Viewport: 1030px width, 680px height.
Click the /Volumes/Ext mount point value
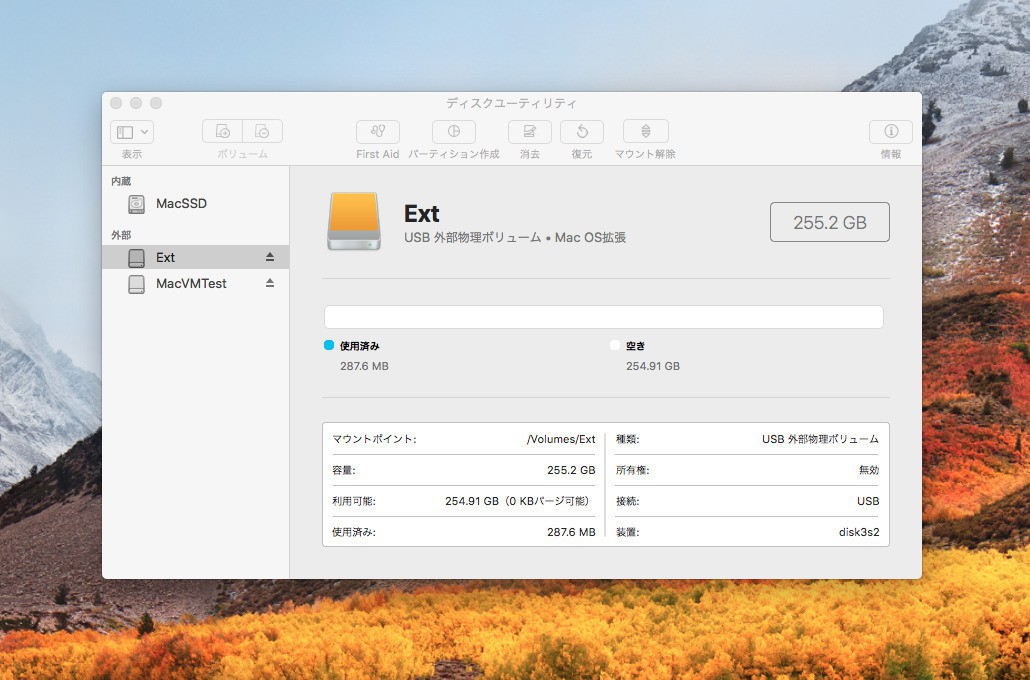click(560, 439)
